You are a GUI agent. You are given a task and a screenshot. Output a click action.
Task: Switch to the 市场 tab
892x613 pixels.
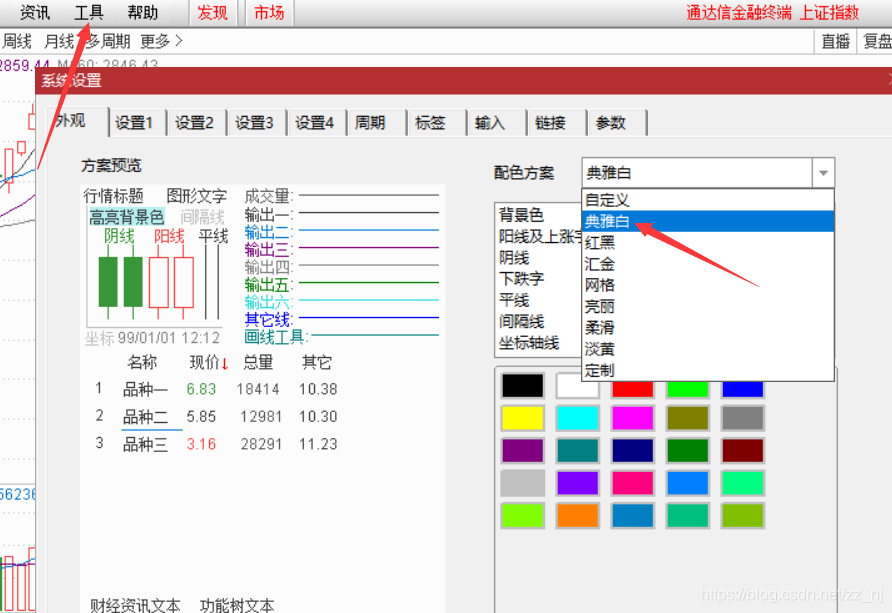269,13
